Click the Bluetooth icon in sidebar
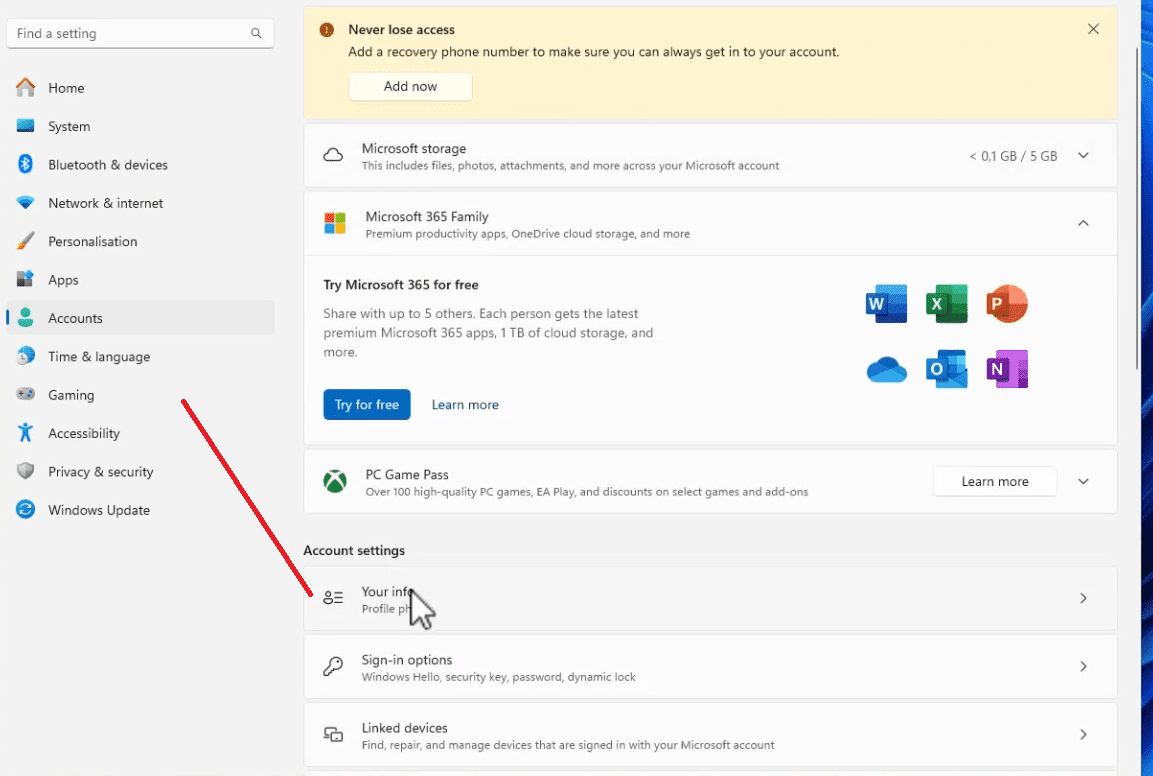This screenshot has height=776, width=1153. pyautogui.click(x=25, y=164)
